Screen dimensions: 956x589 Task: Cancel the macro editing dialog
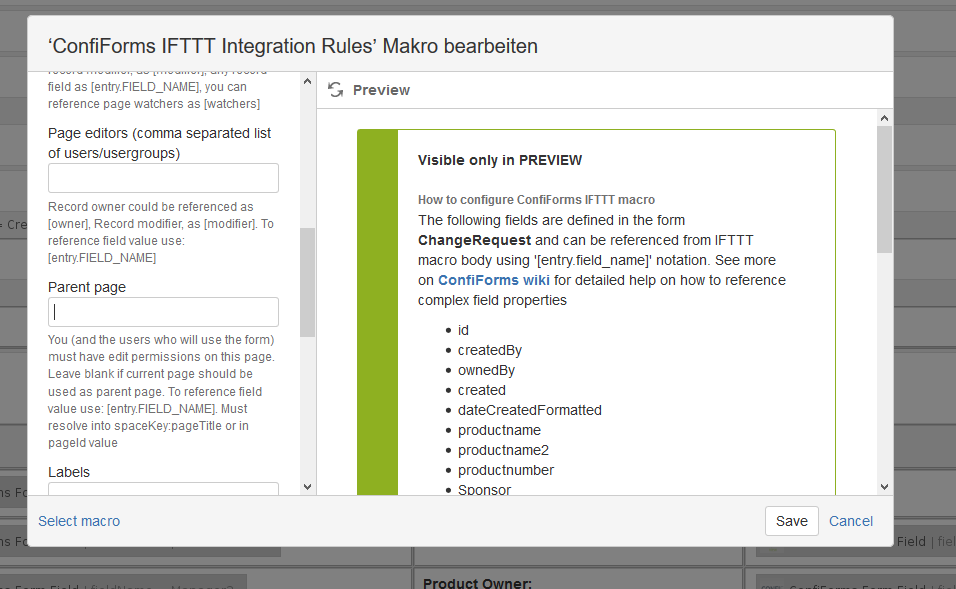(x=851, y=521)
